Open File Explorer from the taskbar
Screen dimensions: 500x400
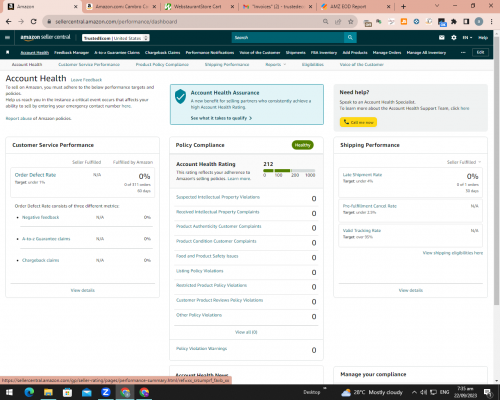coord(48,392)
